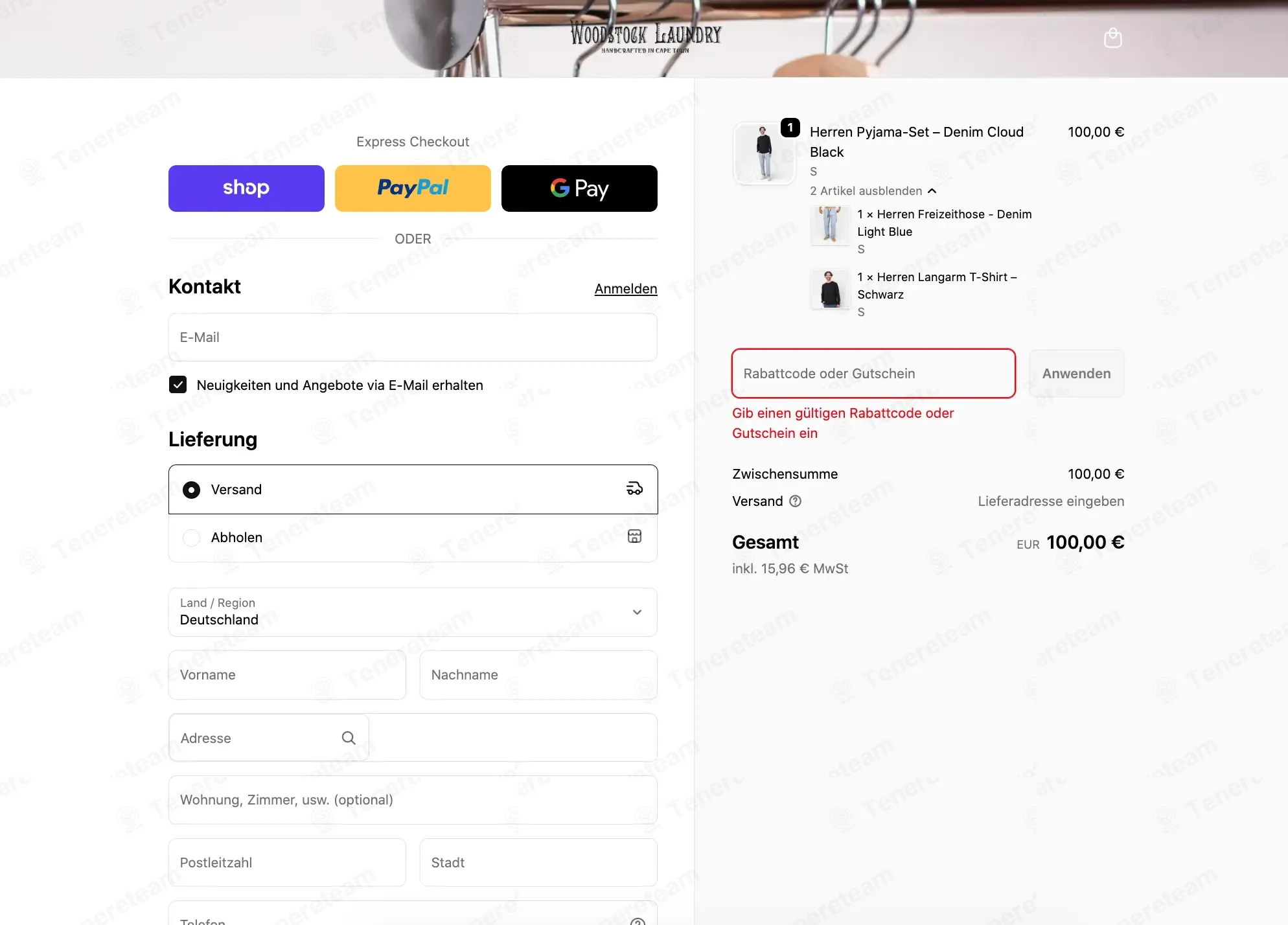
Task: Click the Versand help question mark icon
Action: coord(795,501)
